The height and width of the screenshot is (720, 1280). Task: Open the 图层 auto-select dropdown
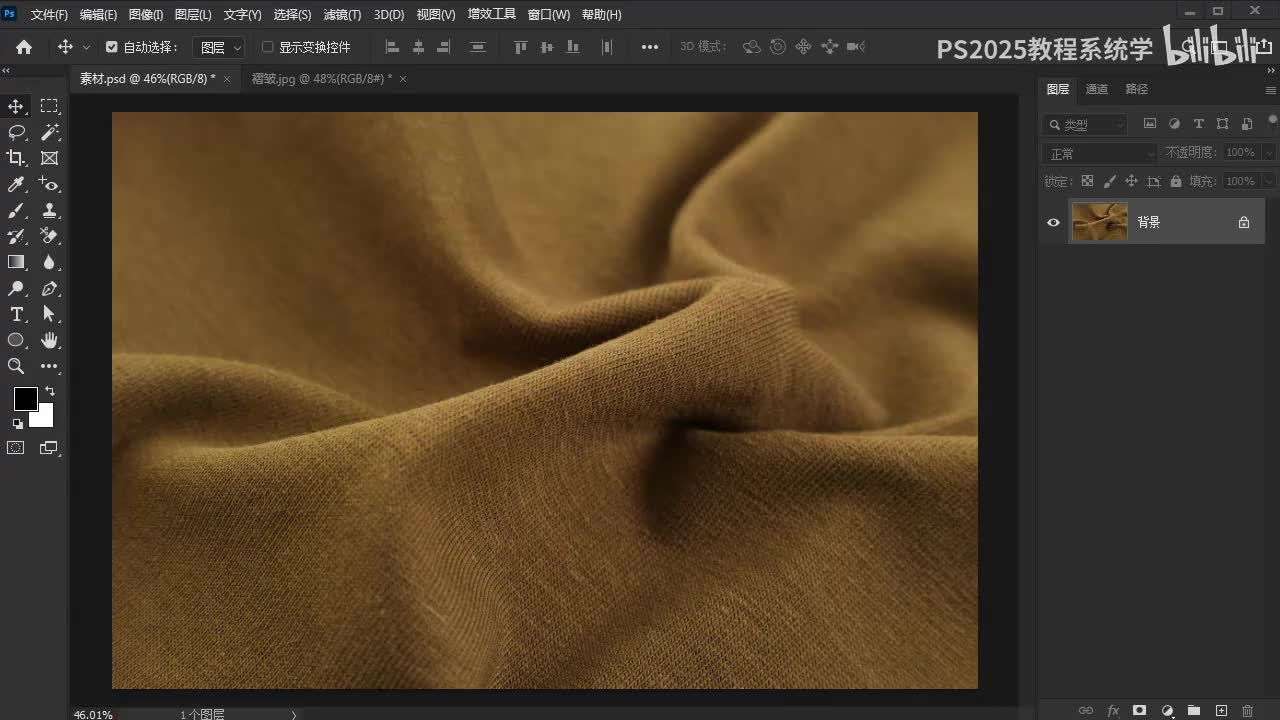(220, 47)
